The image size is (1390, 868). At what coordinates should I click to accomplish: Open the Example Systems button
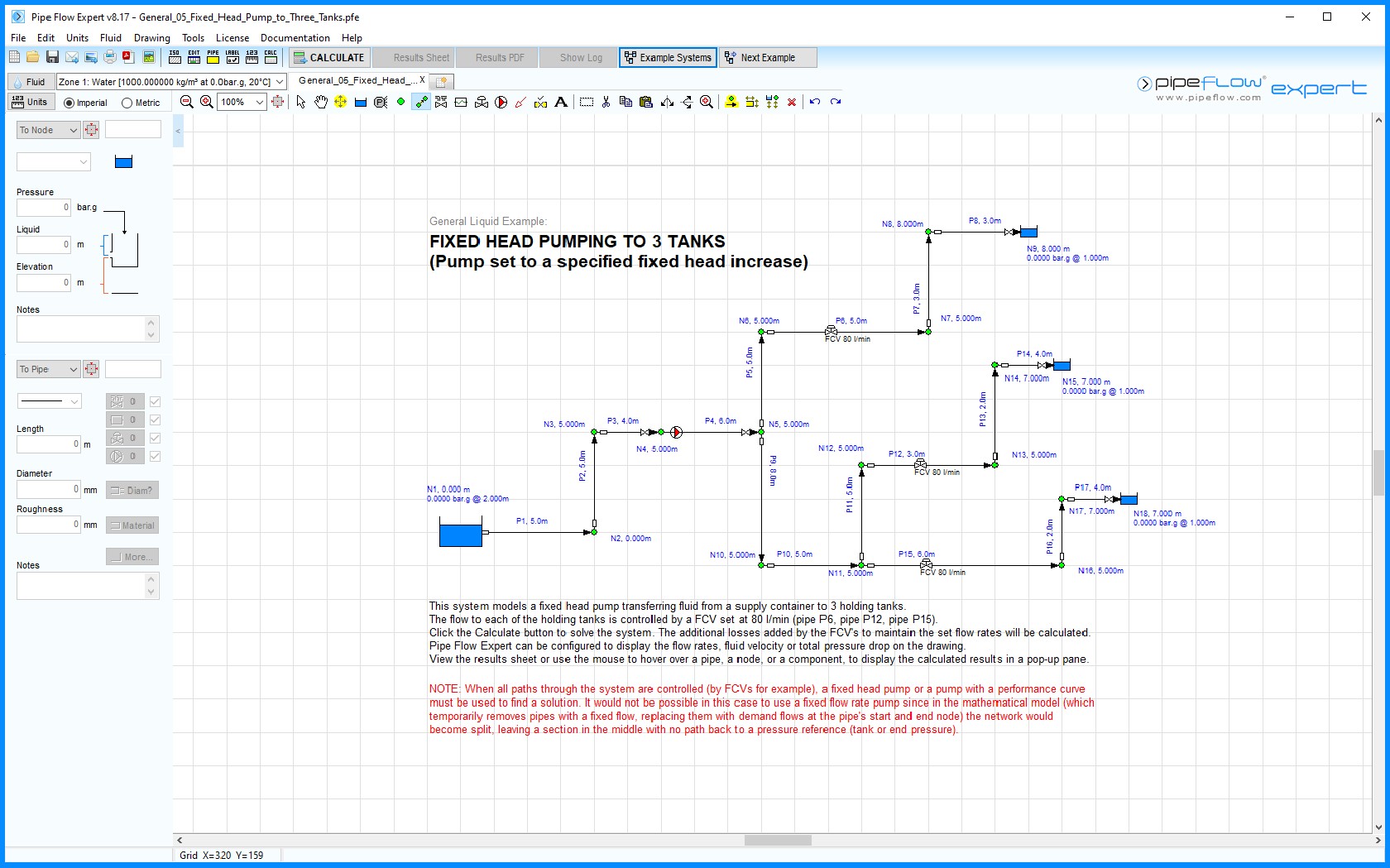pos(668,57)
